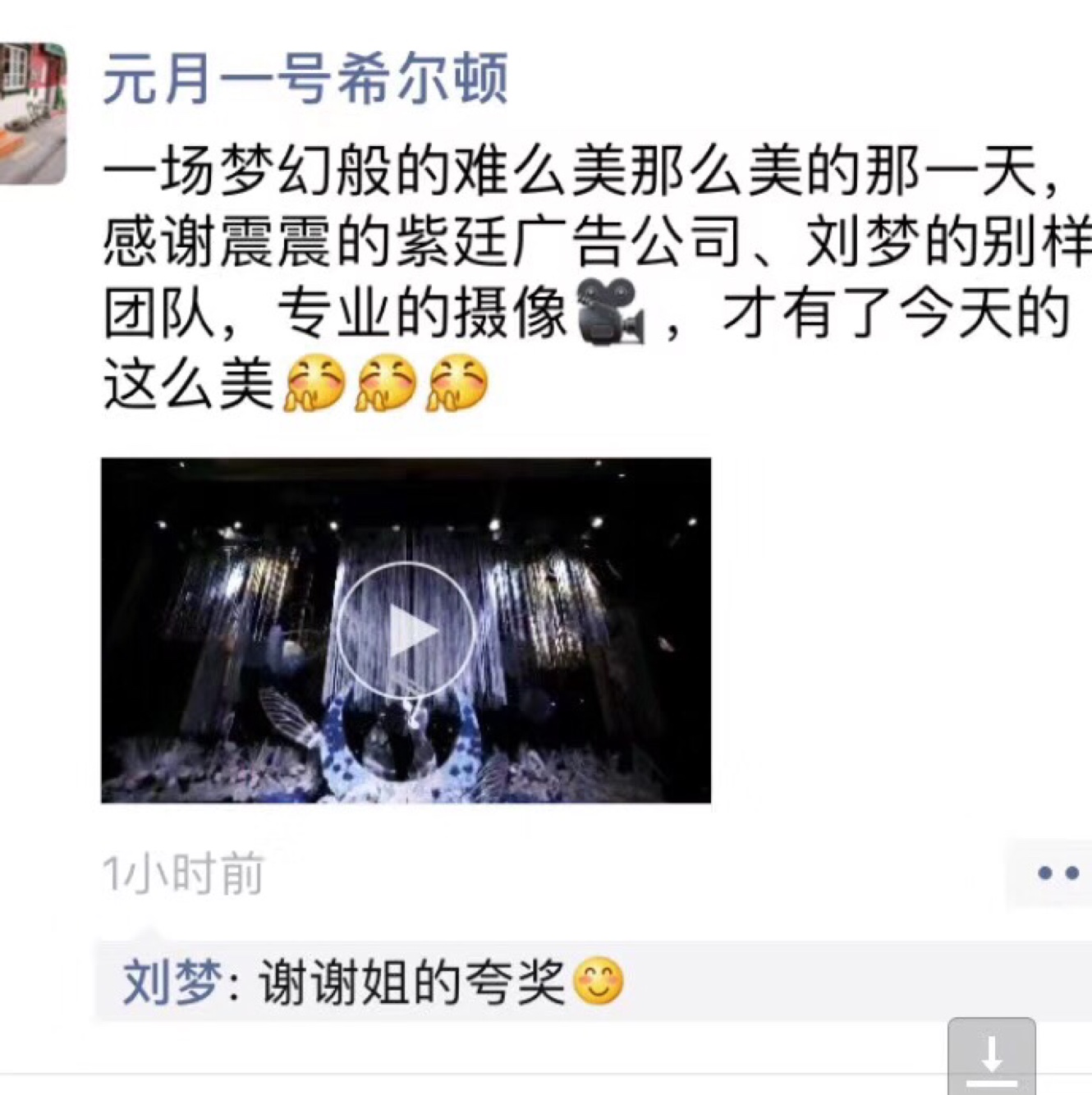The image size is (1092, 1095).
Task: Click the text 团队，专业的摄像
Action: (x=337, y=314)
